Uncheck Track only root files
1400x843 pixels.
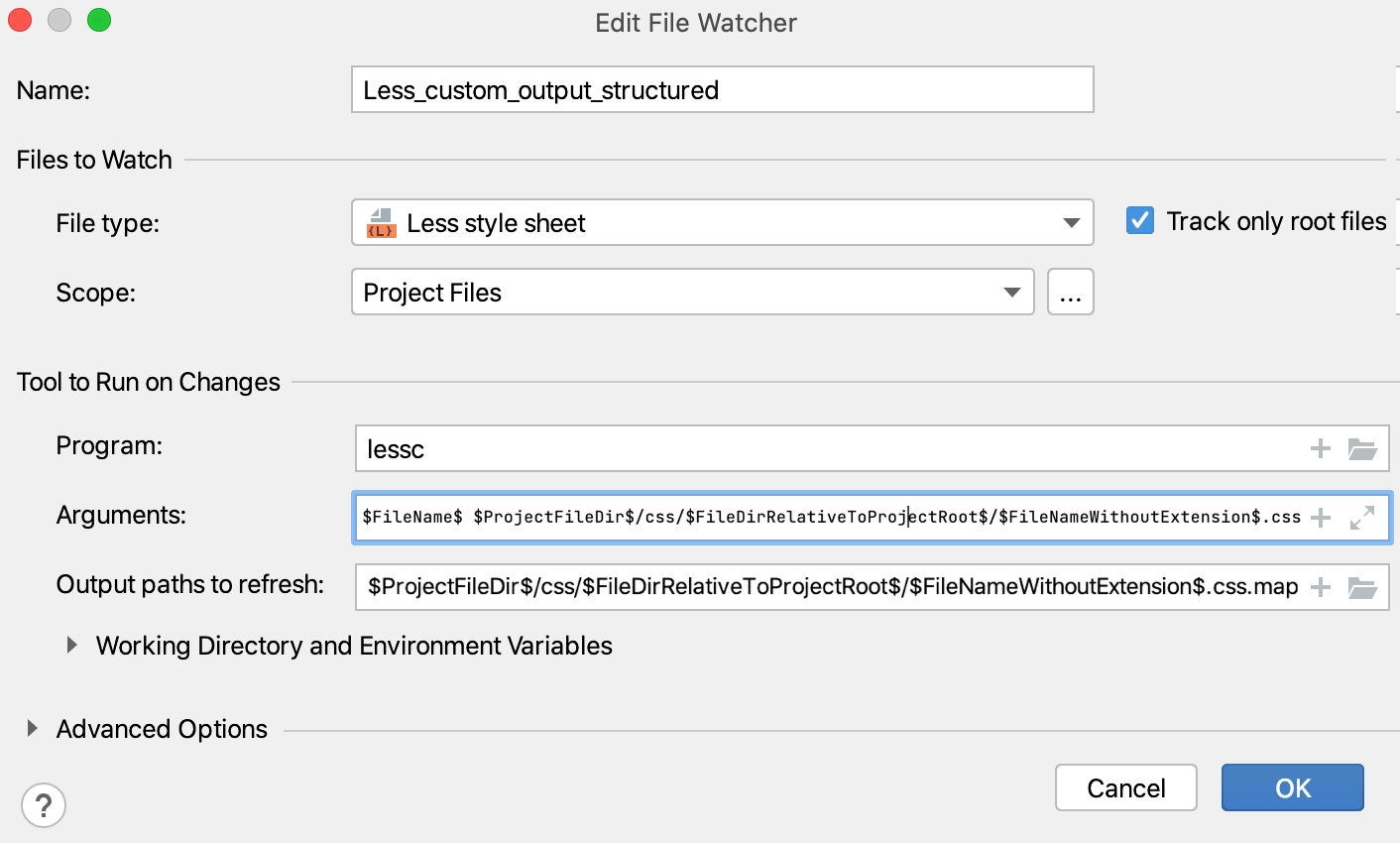[x=1139, y=221]
